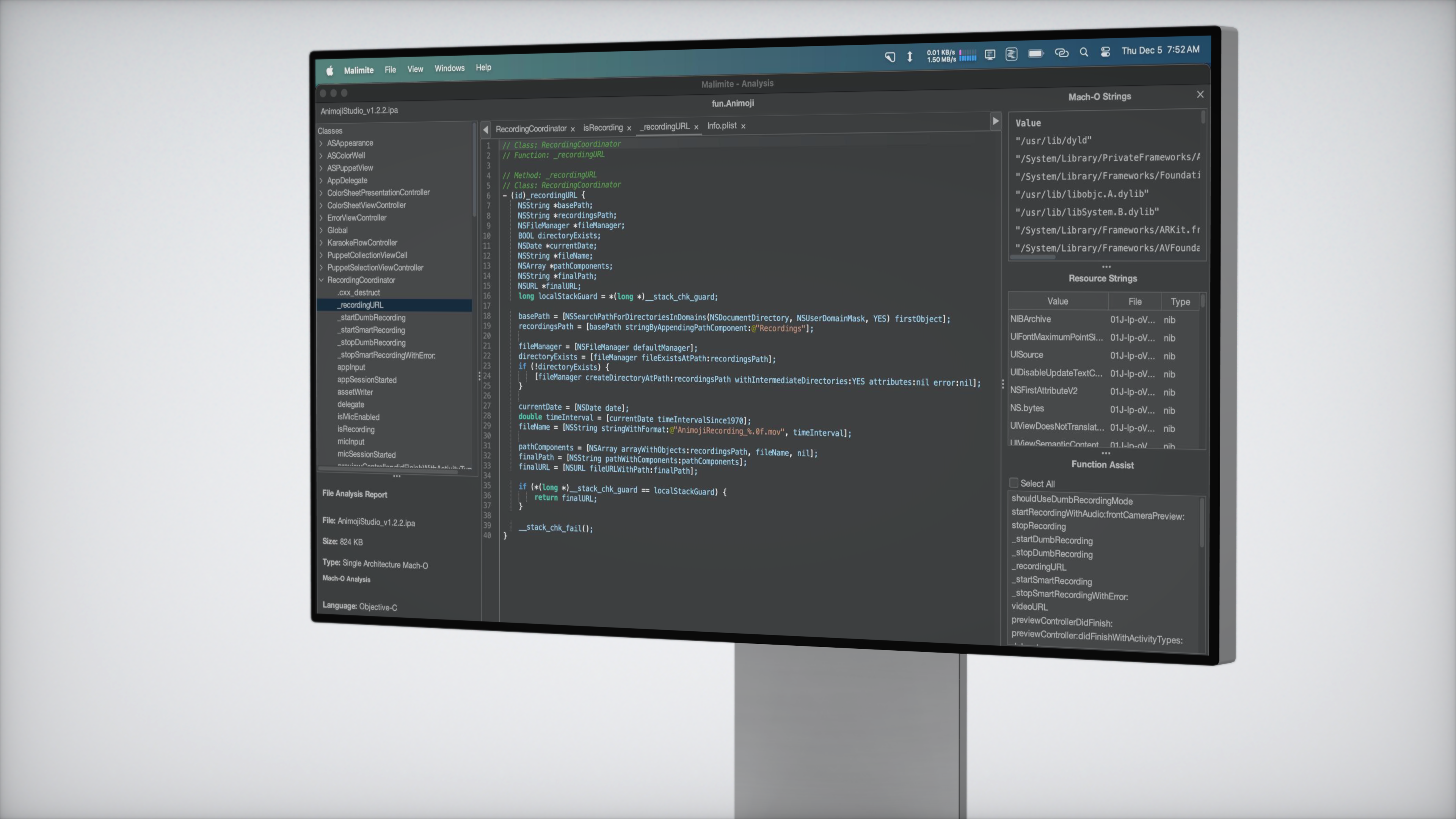Select the "/usr/lib/libobjc.A.dylib" Mach-O string
The image size is (1456, 819).
coord(1081,195)
